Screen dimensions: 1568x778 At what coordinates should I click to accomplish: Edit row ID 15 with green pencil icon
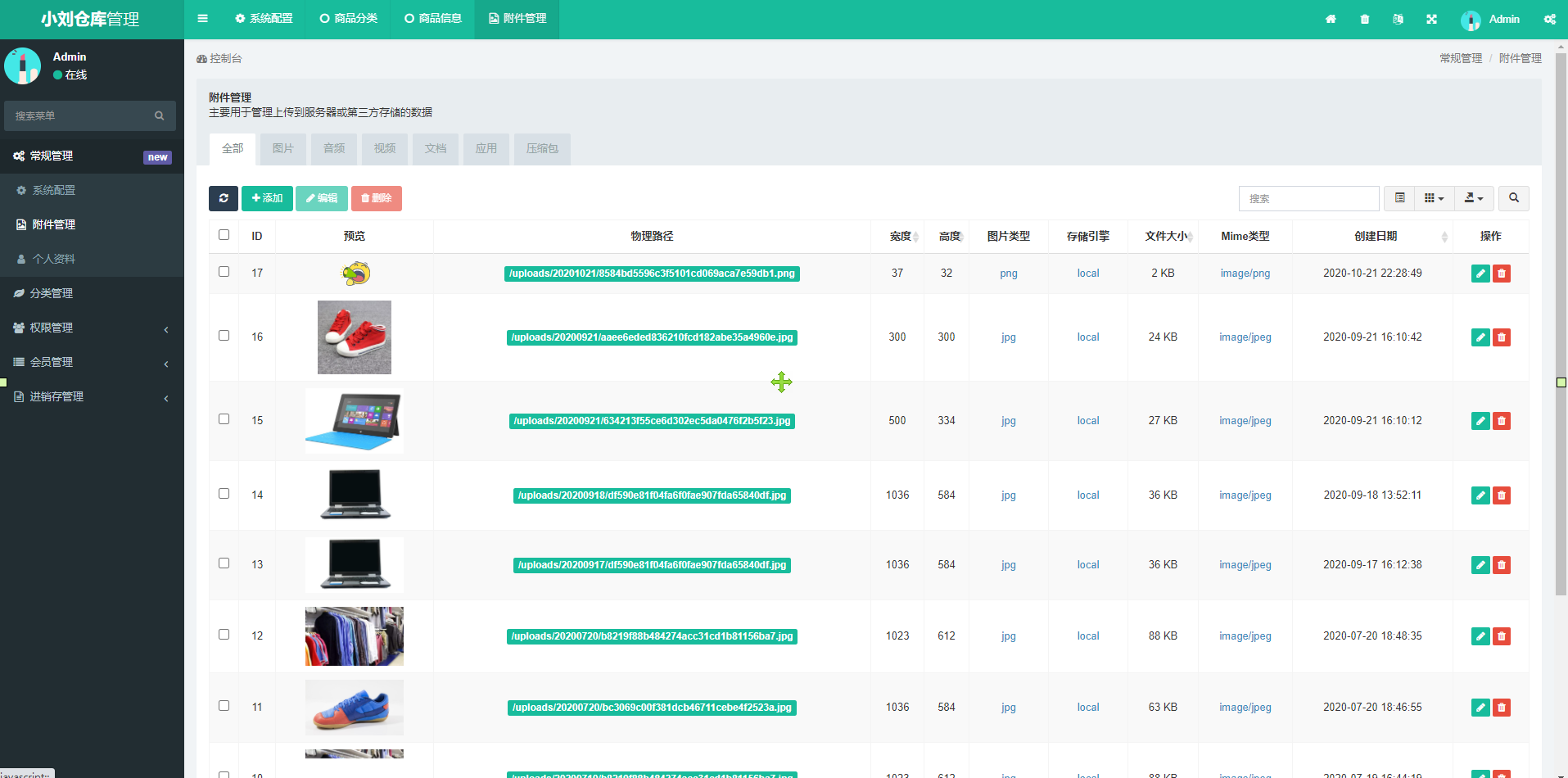tap(1480, 421)
